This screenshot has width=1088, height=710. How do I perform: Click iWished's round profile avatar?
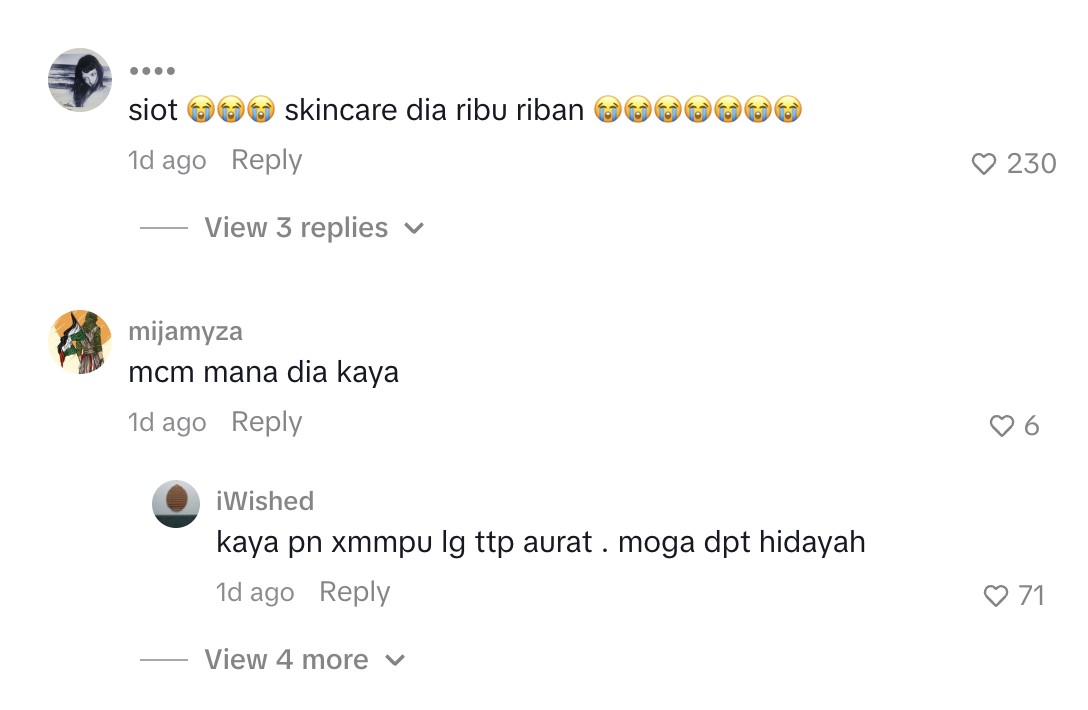click(x=176, y=504)
